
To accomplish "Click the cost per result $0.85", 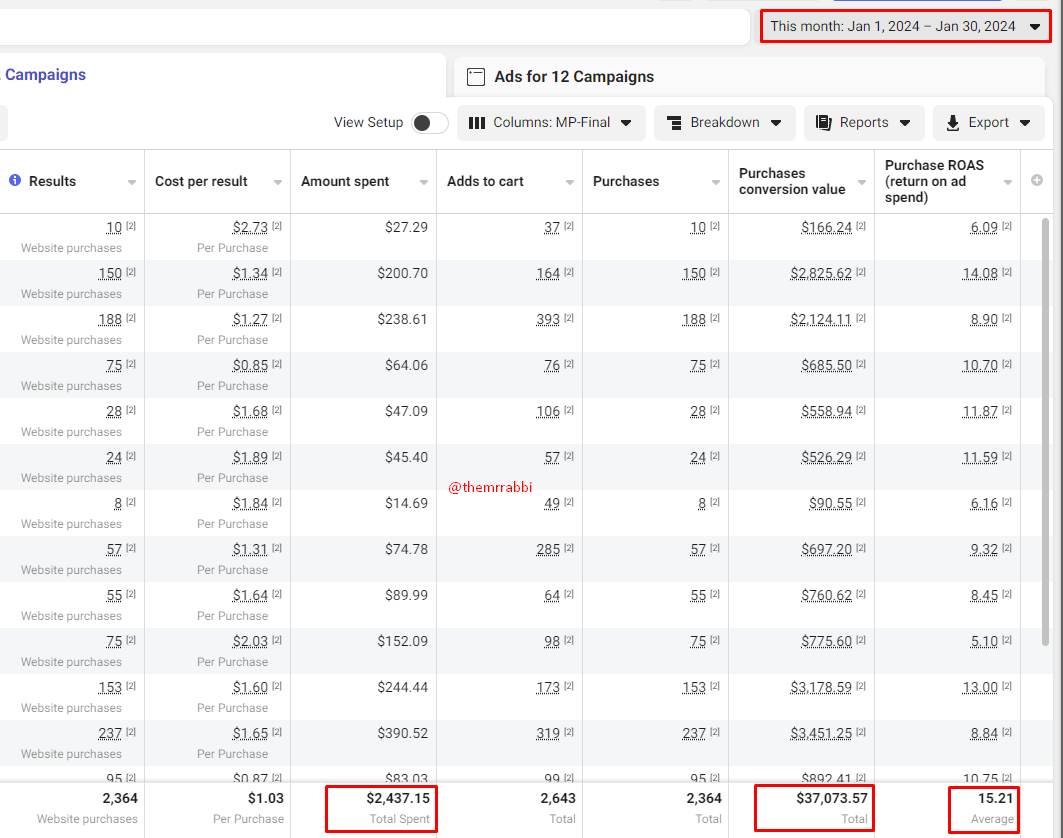I will point(250,365).
